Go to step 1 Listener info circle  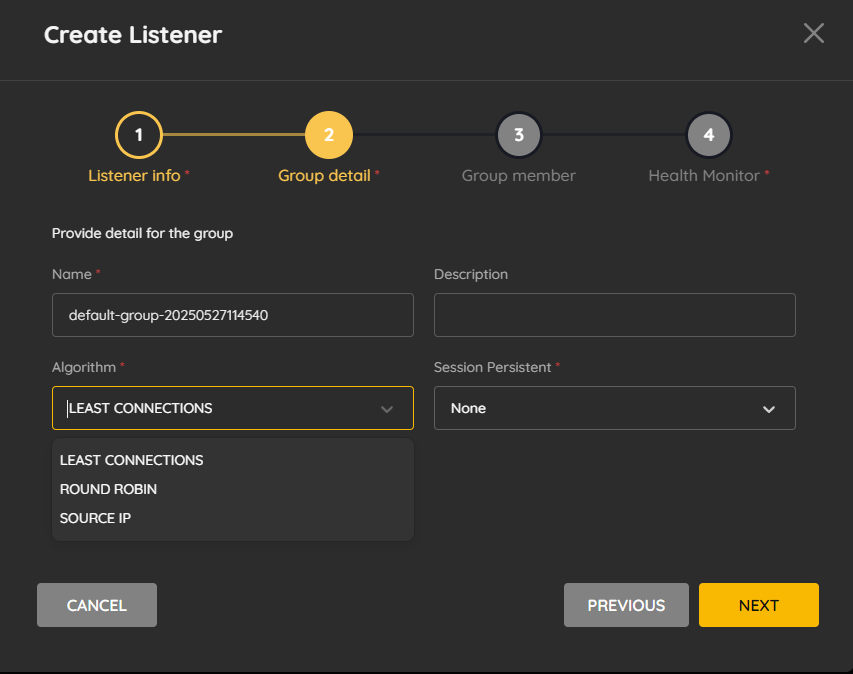[x=139, y=135]
